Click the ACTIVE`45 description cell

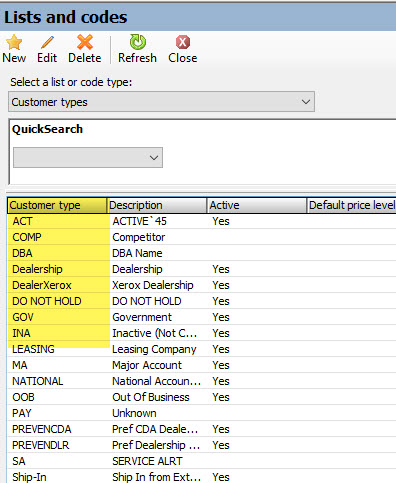click(158, 221)
